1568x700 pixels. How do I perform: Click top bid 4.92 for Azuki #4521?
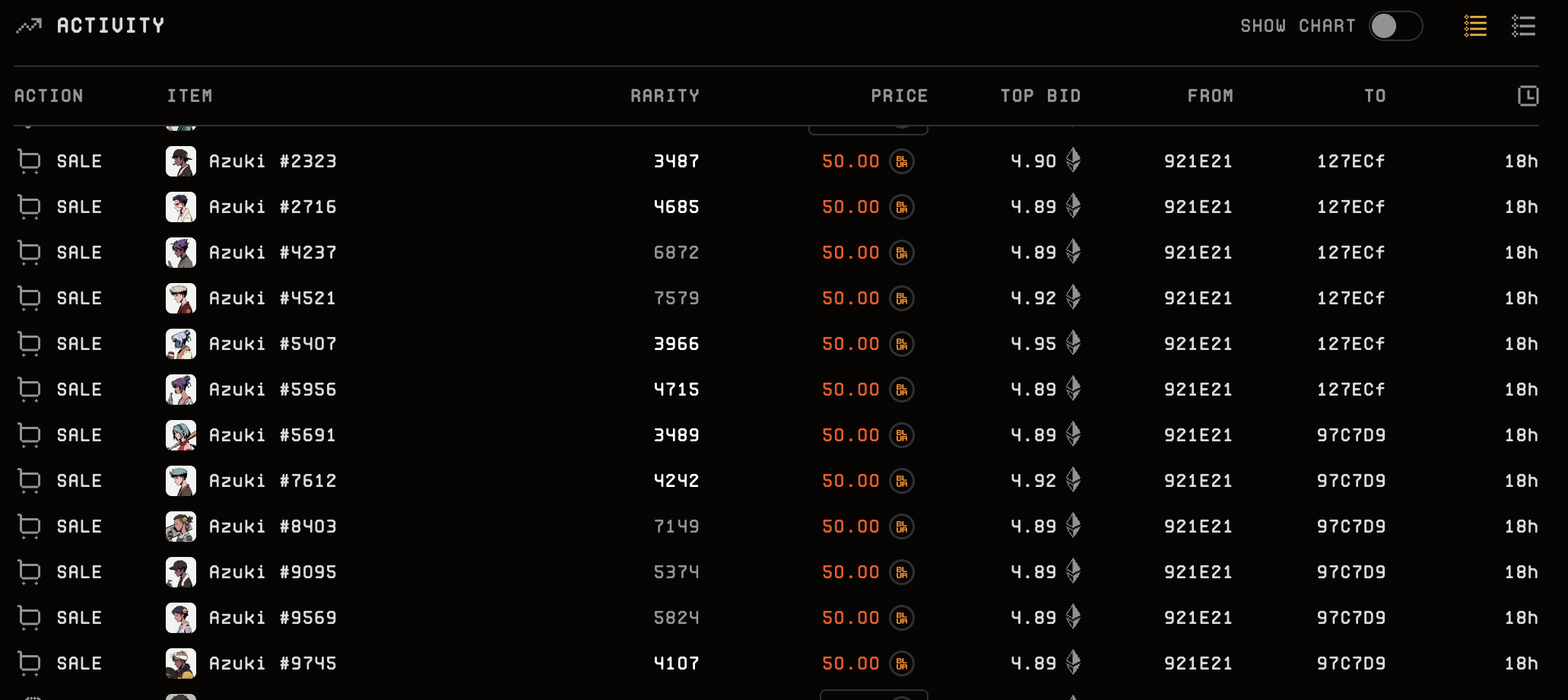point(1033,298)
